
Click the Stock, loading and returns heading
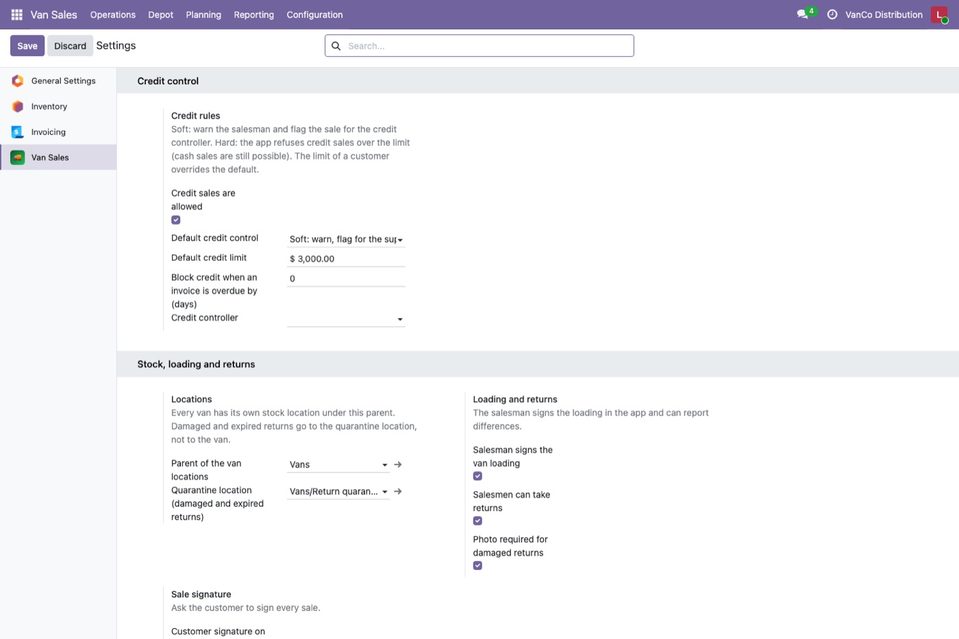pyautogui.click(x=196, y=364)
